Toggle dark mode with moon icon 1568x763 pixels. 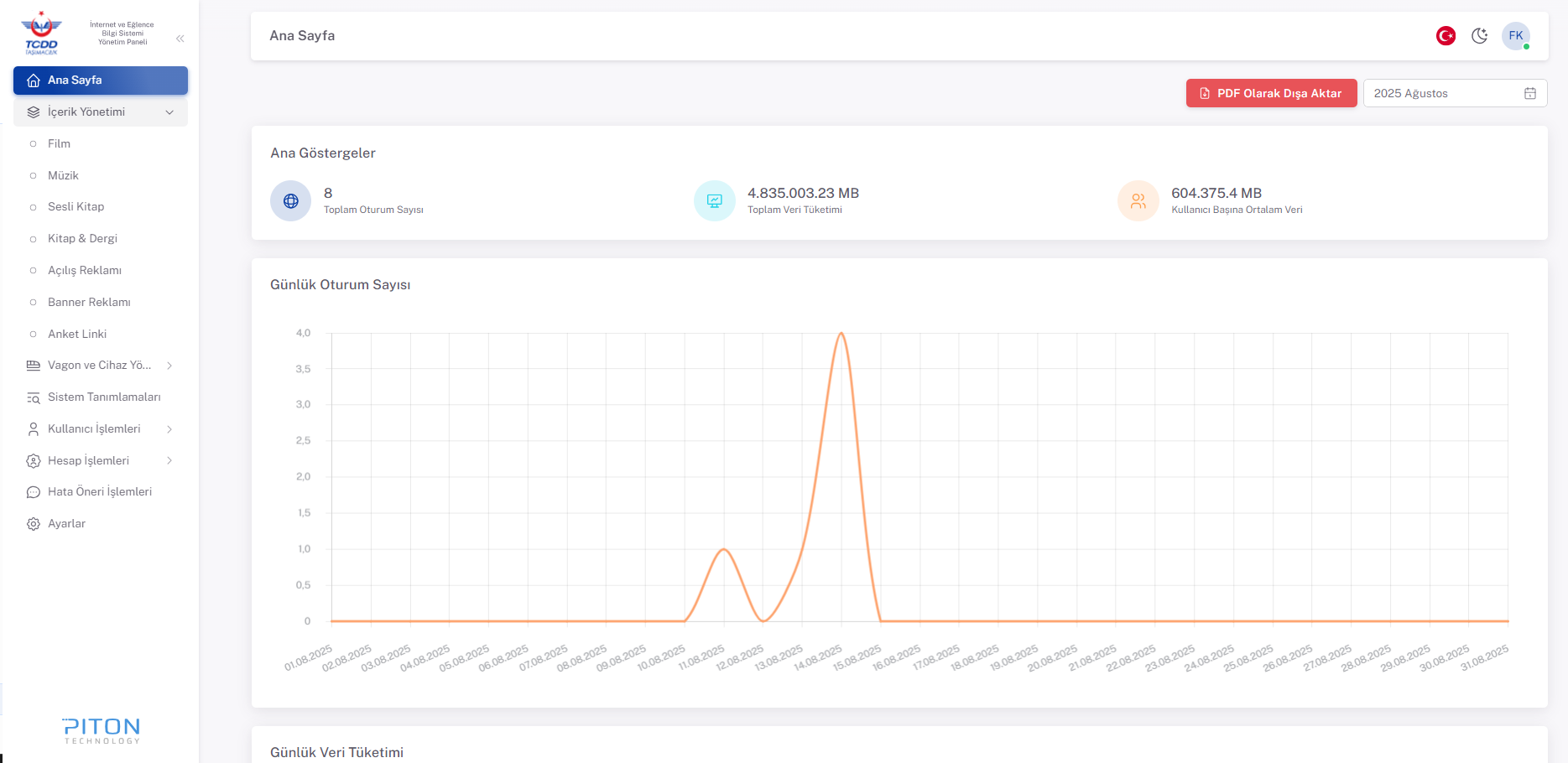point(1480,36)
